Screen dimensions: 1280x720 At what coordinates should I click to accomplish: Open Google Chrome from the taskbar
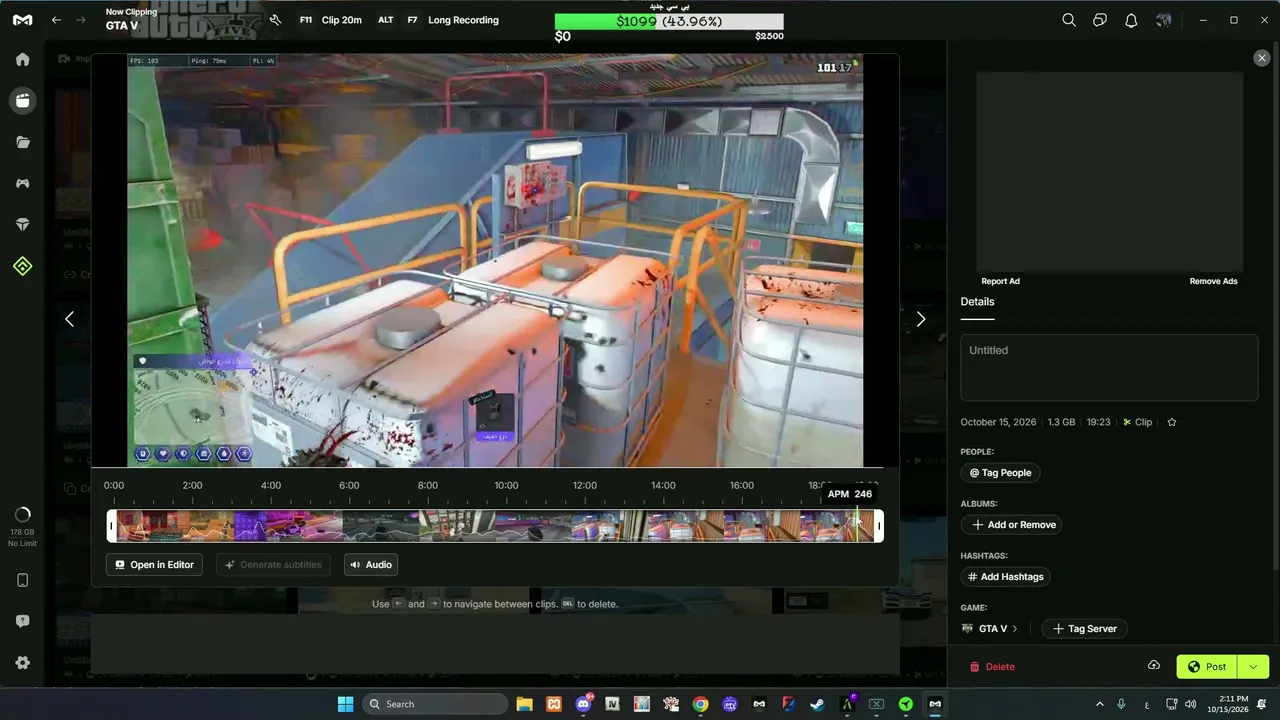pos(700,704)
